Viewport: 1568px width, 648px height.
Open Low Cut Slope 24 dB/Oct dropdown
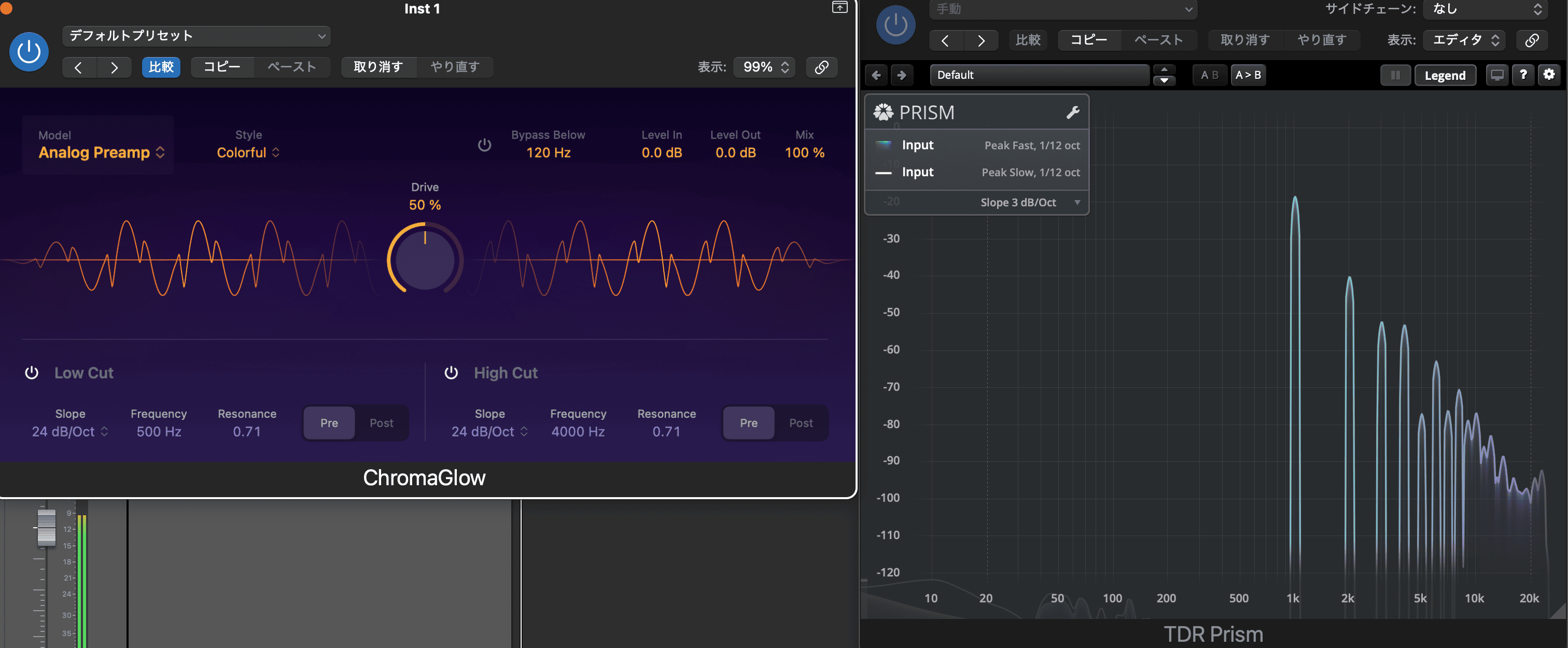tap(70, 431)
